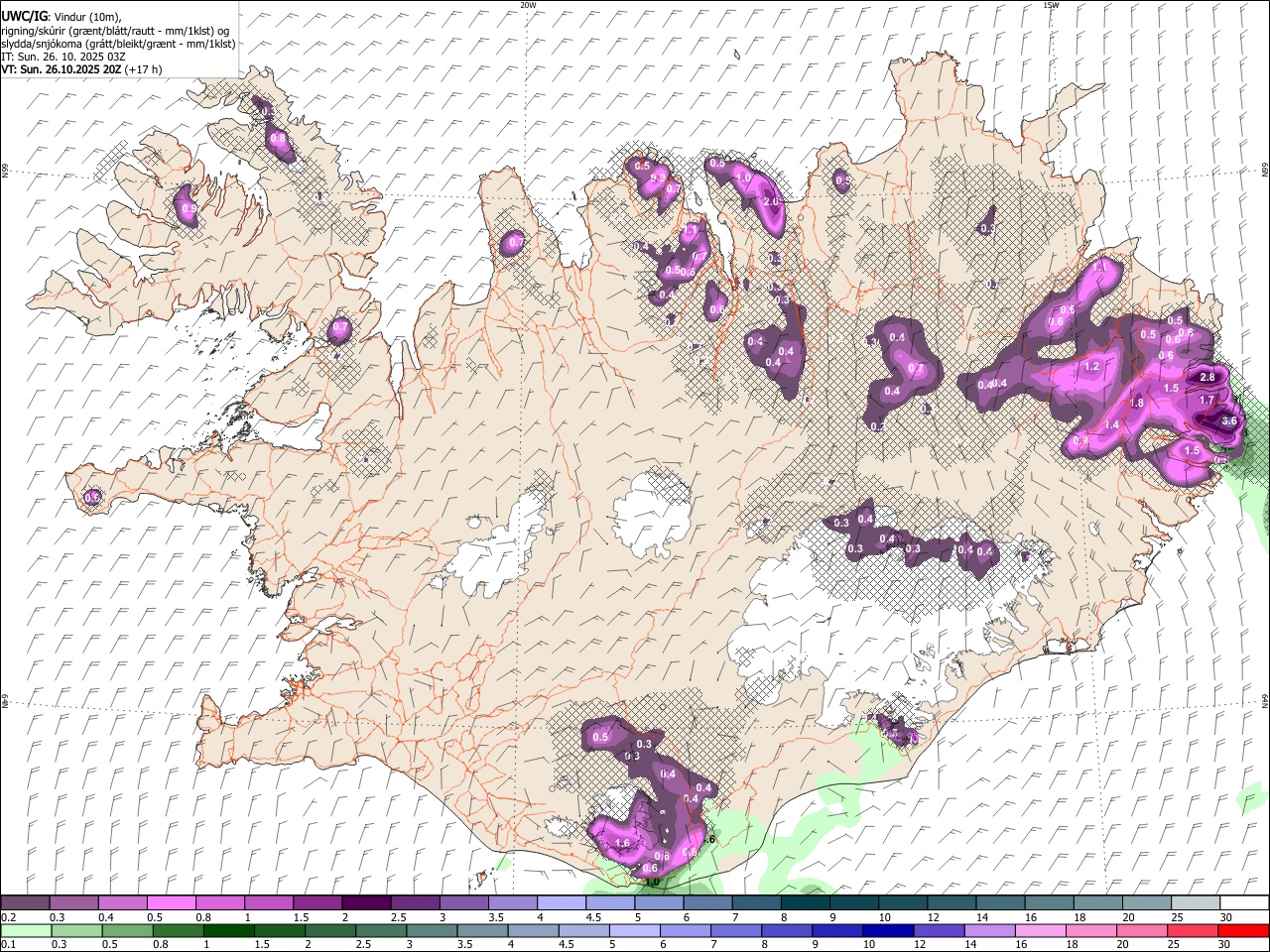
Task: Select the bright red swatch after 30
Action: (x=1243, y=930)
